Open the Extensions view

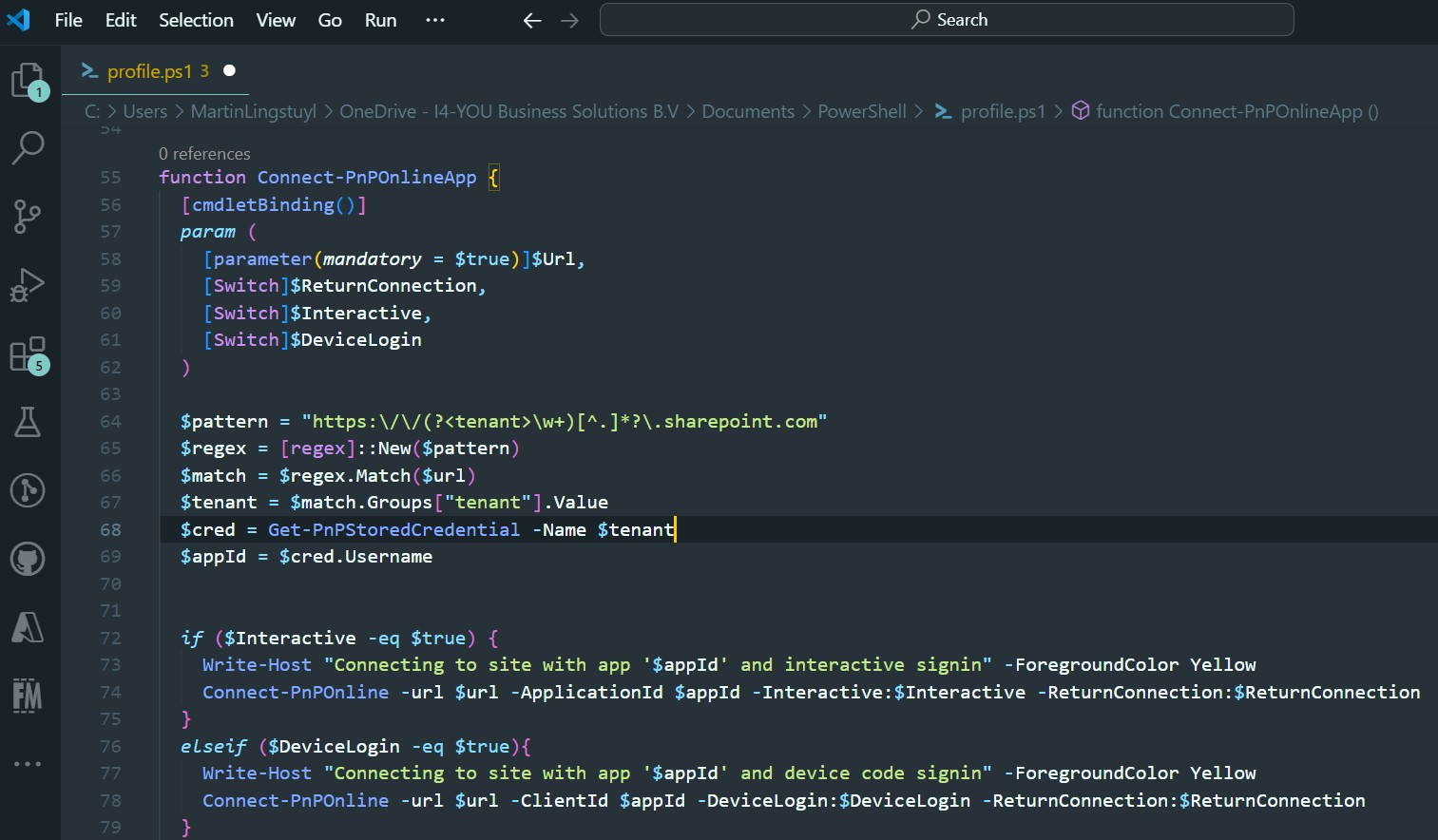coord(29,354)
